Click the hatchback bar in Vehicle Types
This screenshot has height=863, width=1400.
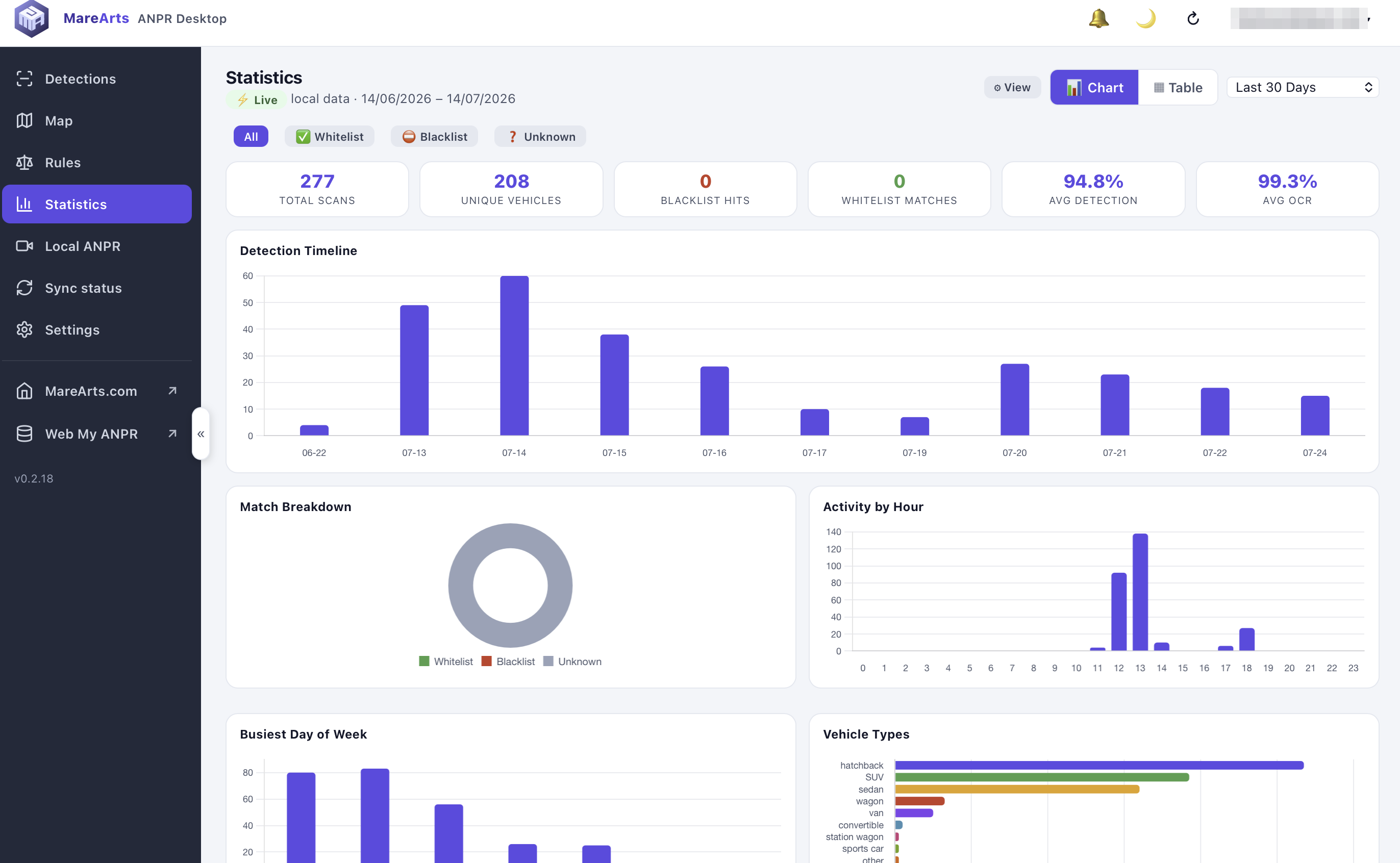(1099, 766)
